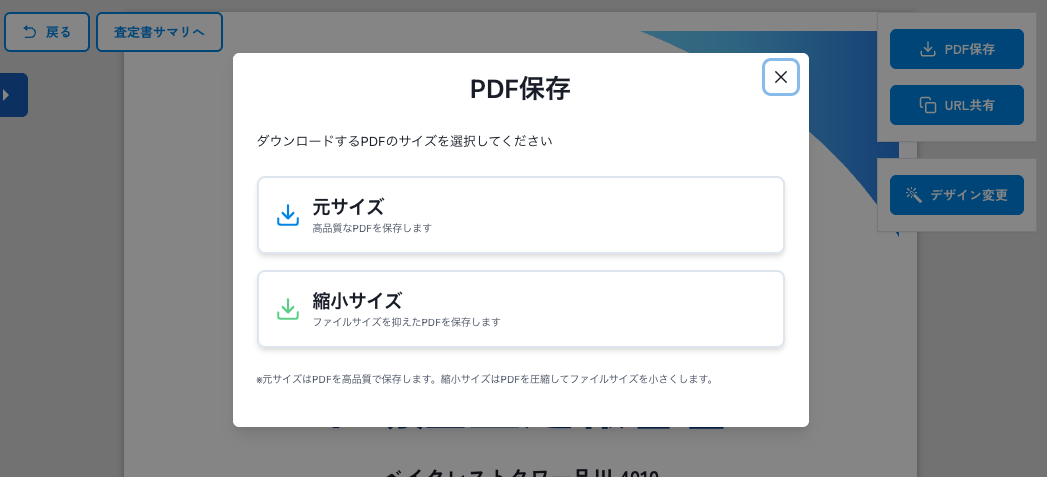The height and width of the screenshot is (477, 1047).
Task: Click the green download icon for 縮小サイズ
Action: 288,309
